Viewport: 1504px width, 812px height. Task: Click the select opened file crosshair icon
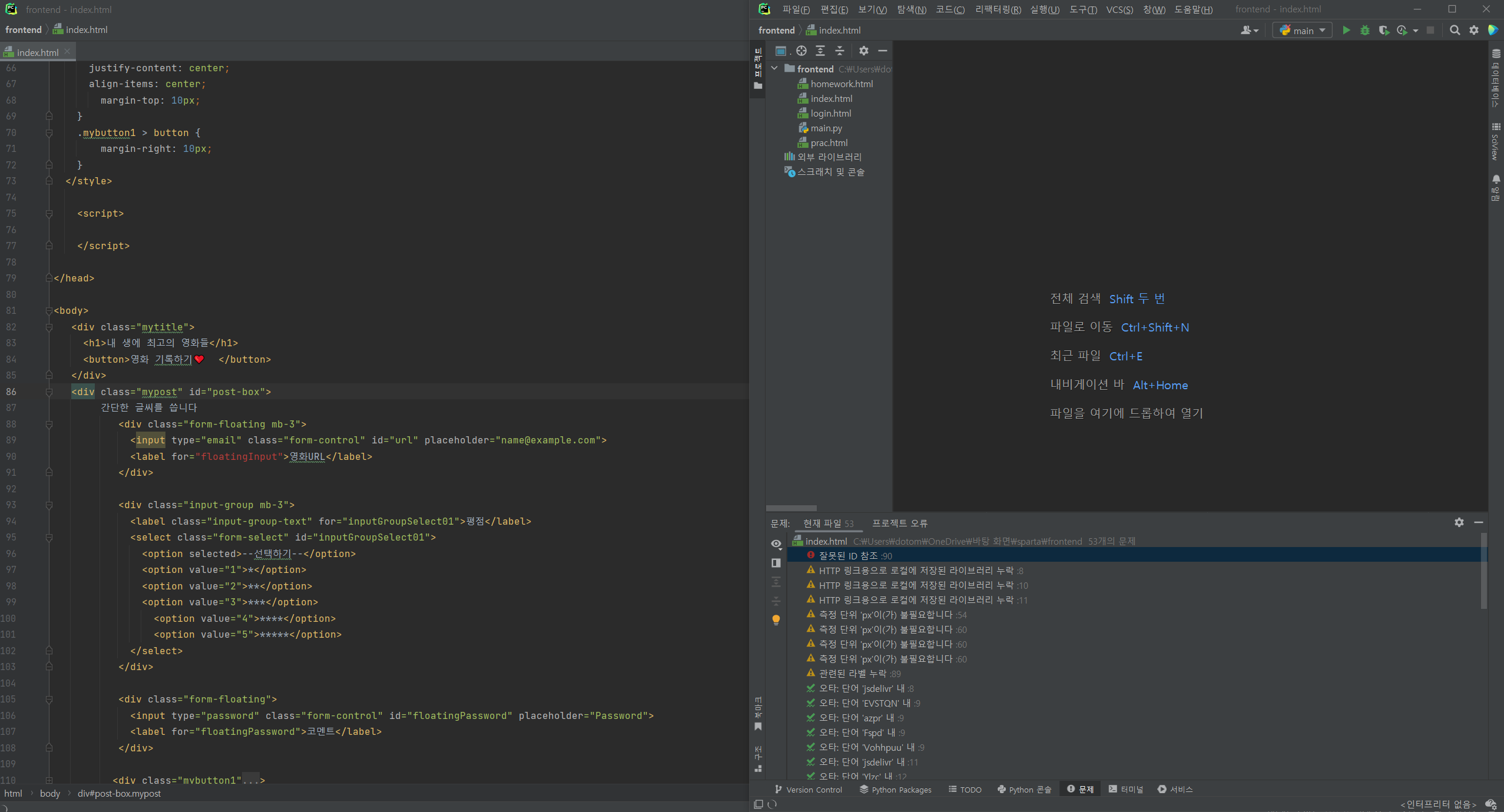(801, 51)
